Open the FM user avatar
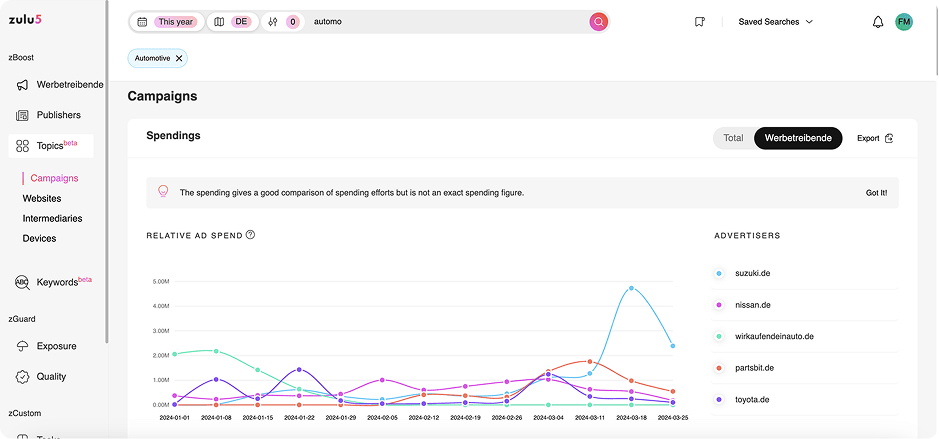Viewport: 939px width, 439px height. coord(904,22)
